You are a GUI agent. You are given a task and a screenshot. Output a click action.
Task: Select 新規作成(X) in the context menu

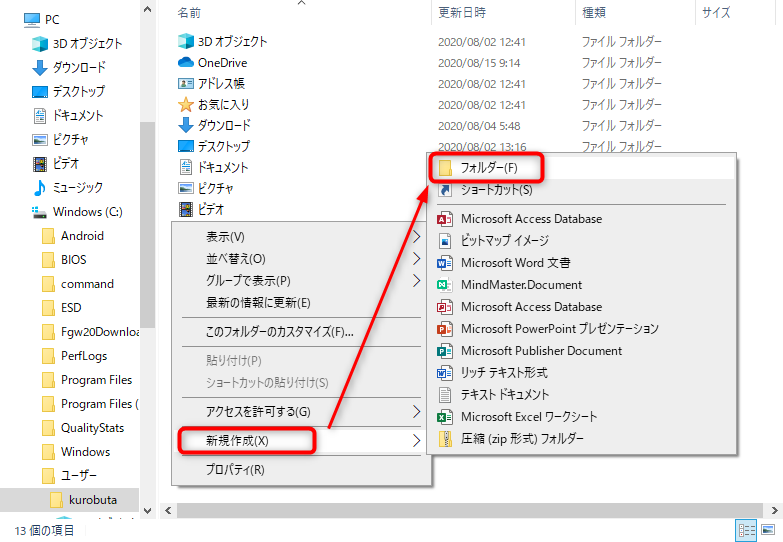(x=301, y=441)
